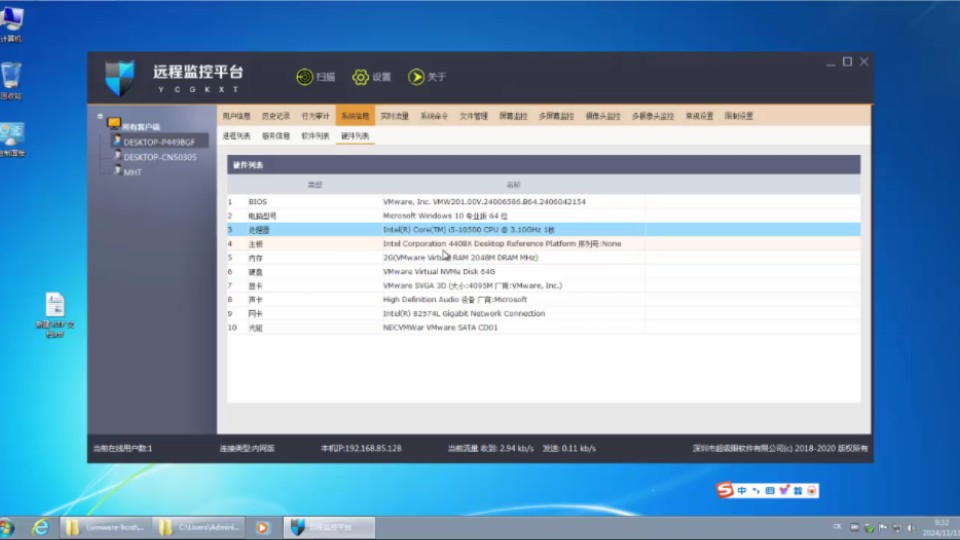960x540 pixels.
Task: Collapse the client tree root node
Action: [100, 116]
